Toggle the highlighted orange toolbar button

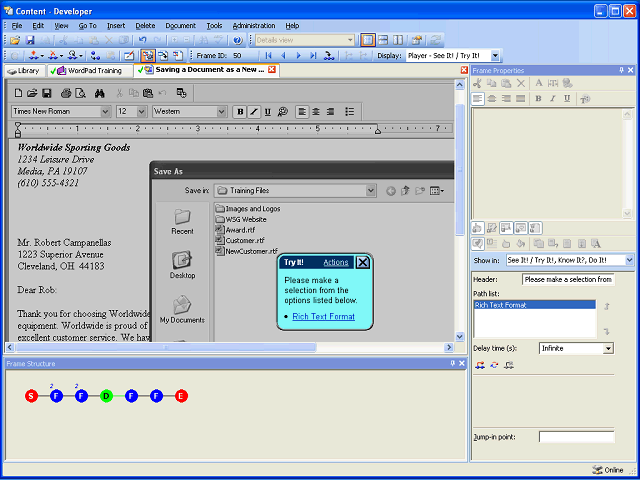[148, 56]
